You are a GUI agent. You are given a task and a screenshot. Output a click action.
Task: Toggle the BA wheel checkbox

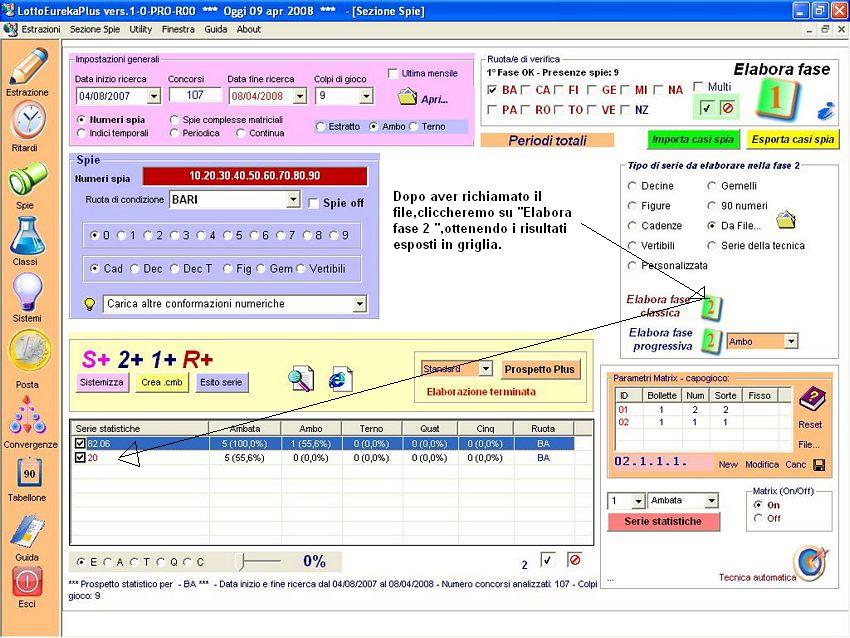(492, 90)
